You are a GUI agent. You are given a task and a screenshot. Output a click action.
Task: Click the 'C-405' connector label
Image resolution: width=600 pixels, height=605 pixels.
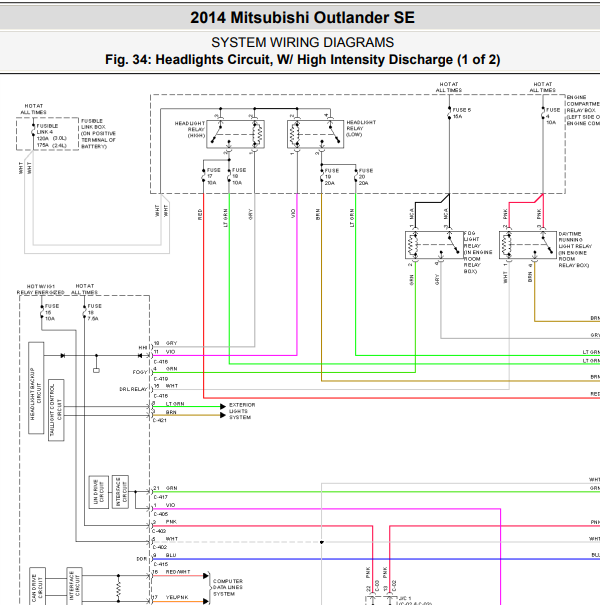click(x=161, y=514)
